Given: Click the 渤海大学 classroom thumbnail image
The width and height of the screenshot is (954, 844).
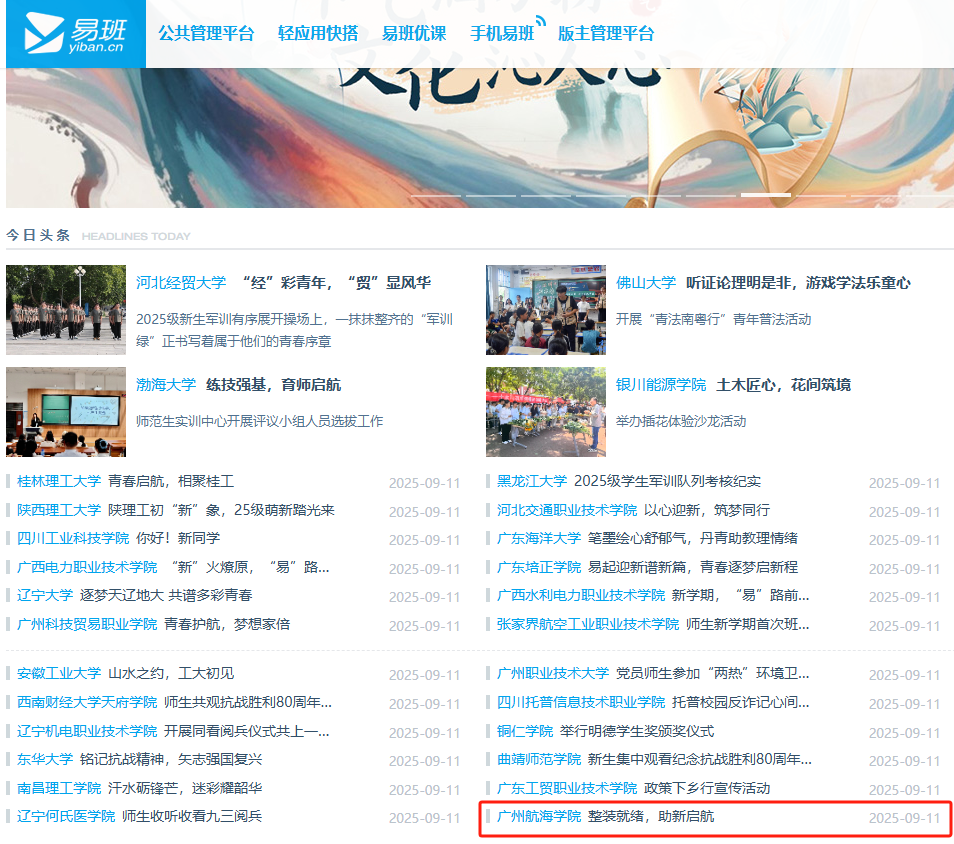Looking at the screenshot, I should tap(66, 412).
